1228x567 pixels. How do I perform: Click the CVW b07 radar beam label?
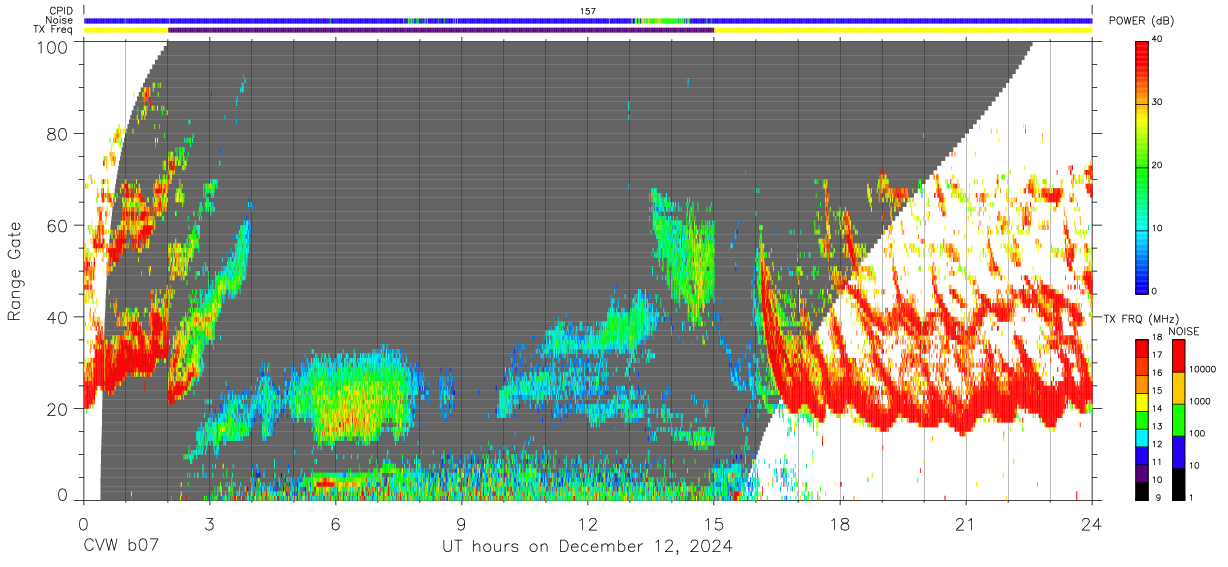tap(120, 547)
